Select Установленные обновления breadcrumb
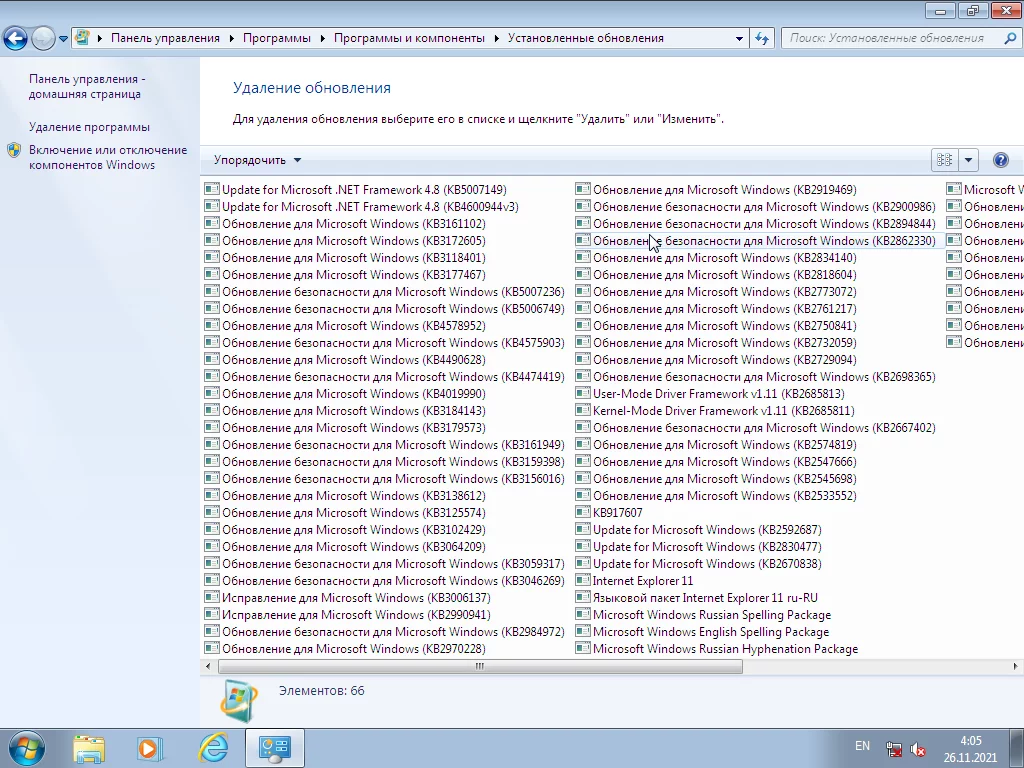 point(586,38)
